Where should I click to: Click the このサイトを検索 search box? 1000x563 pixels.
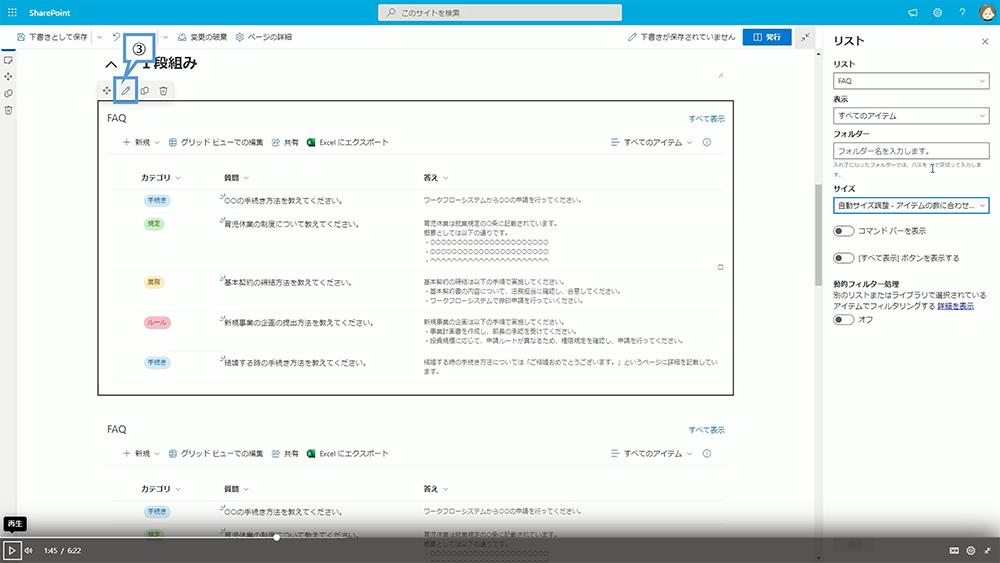click(x=500, y=12)
